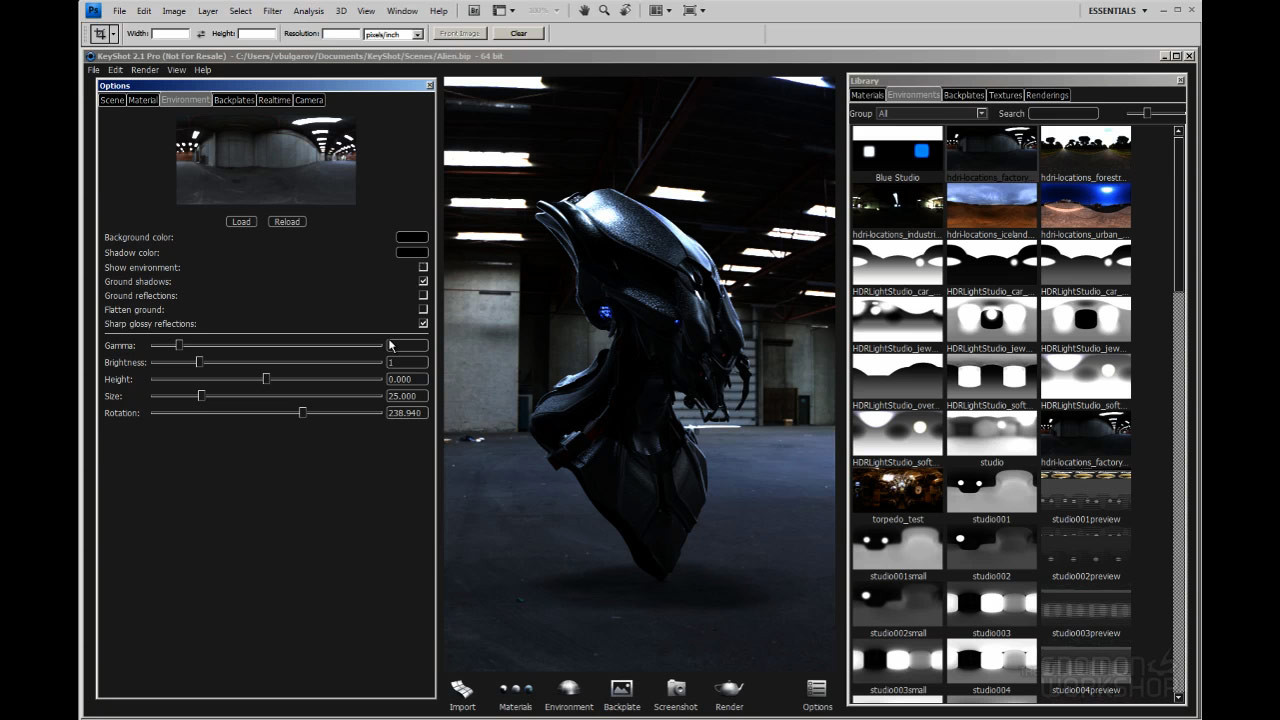Viewport: 1280px width, 720px height.
Task: Click the Load button under the environment preview
Action: [241, 221]
